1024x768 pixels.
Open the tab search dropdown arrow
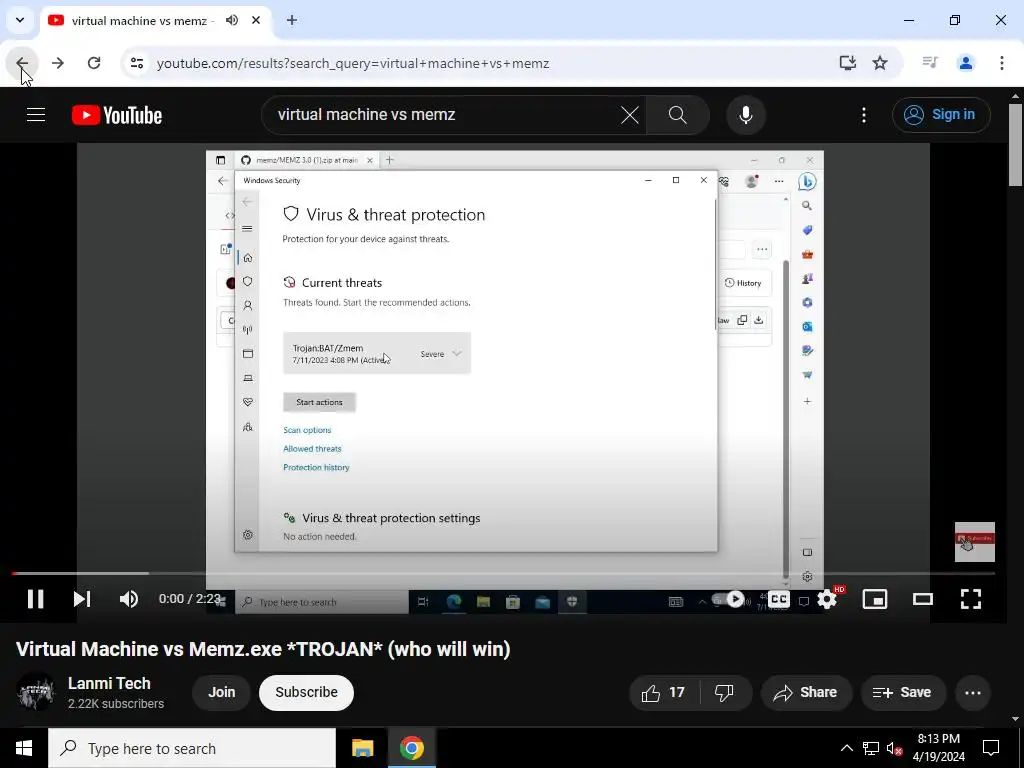pyautogui.click(x=20, y=20)
